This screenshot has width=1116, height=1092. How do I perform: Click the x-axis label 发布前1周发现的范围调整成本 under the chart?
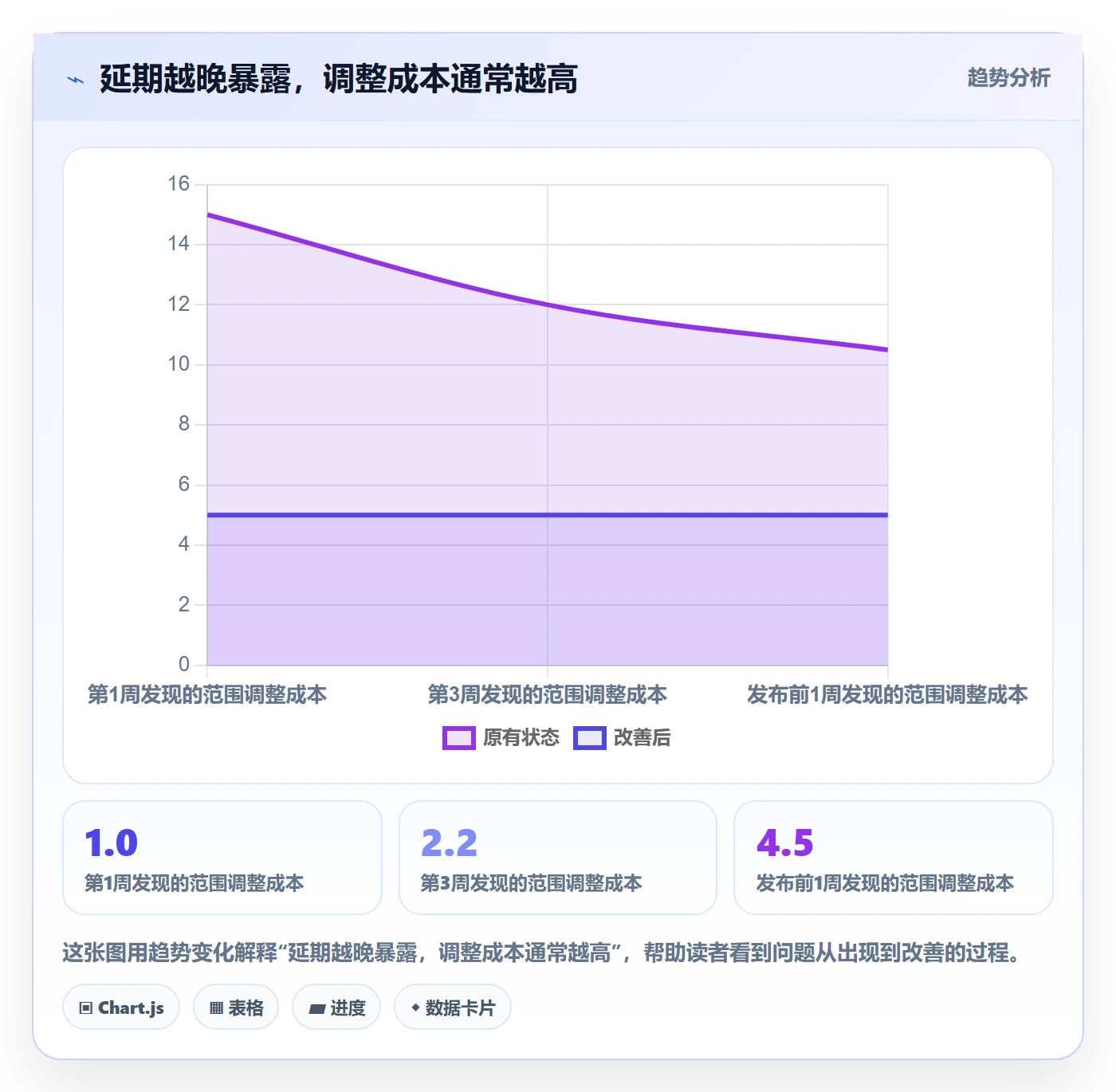click(887, 695)
